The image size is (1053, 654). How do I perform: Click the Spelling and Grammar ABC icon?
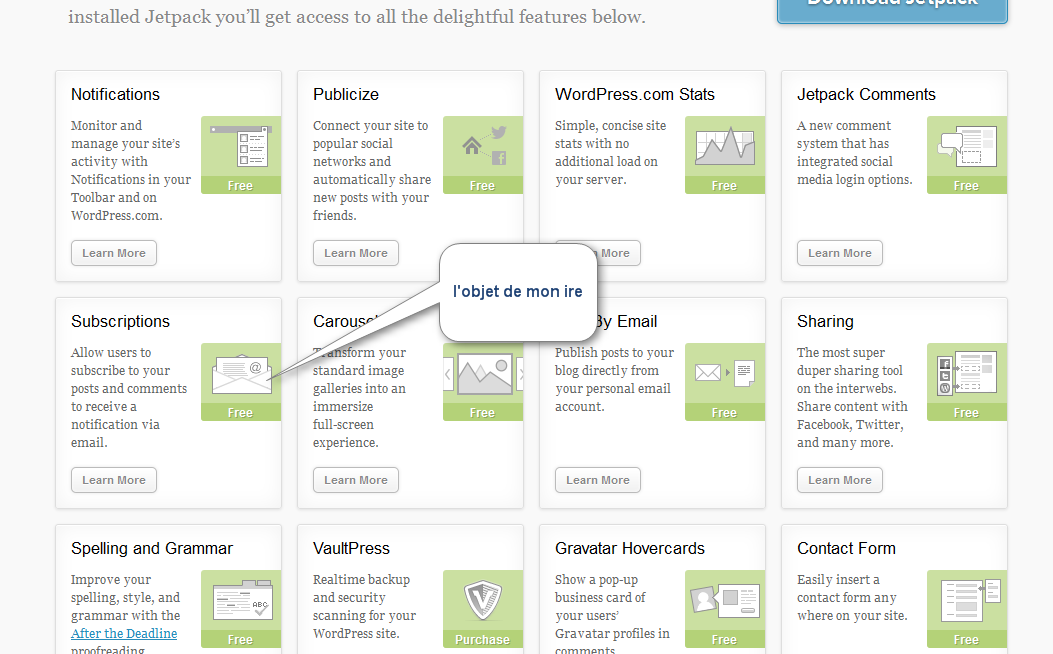[x=242, y=600]
